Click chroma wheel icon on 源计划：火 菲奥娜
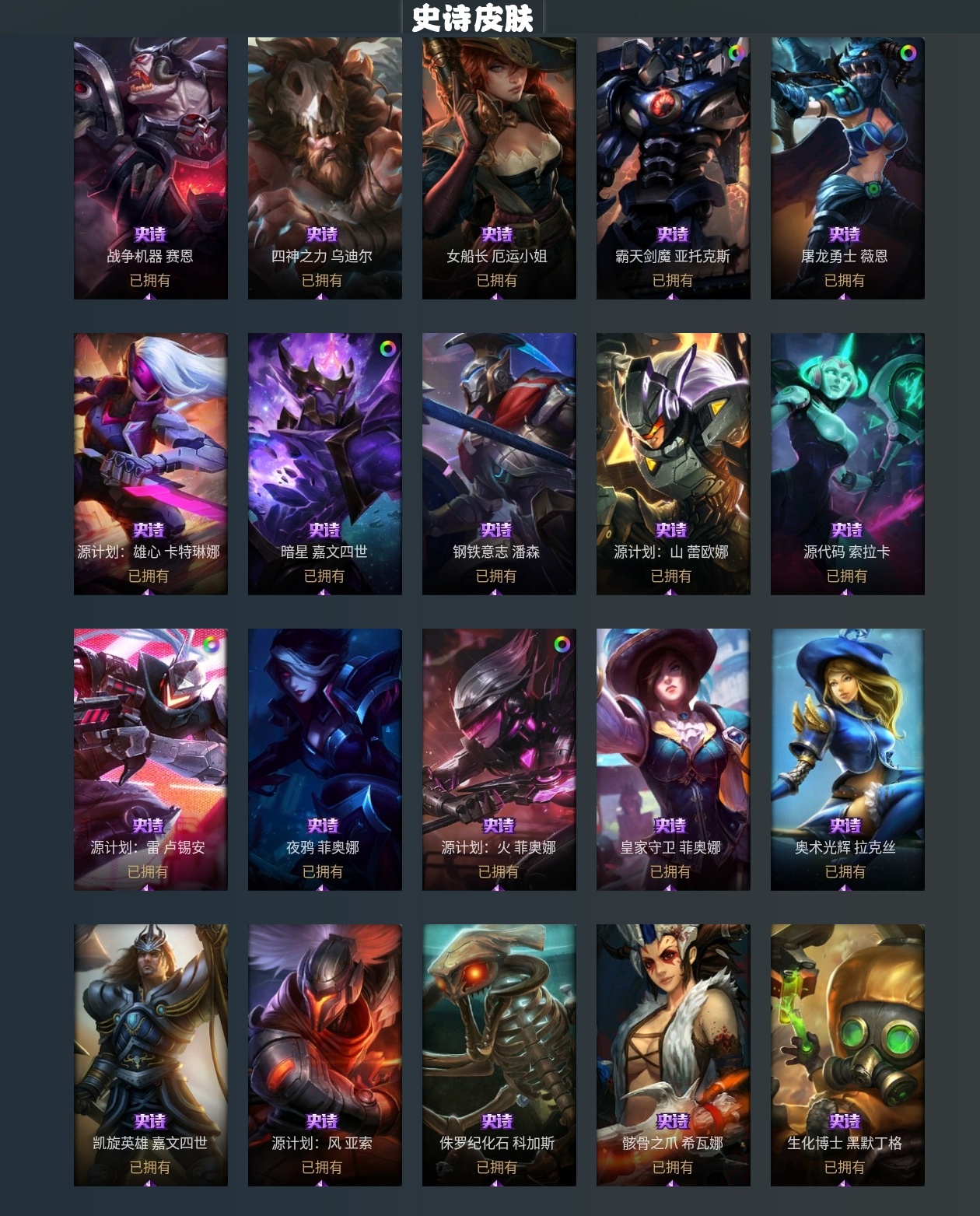This screenshot has width=980, height=1216. click(x=562, y=644)
